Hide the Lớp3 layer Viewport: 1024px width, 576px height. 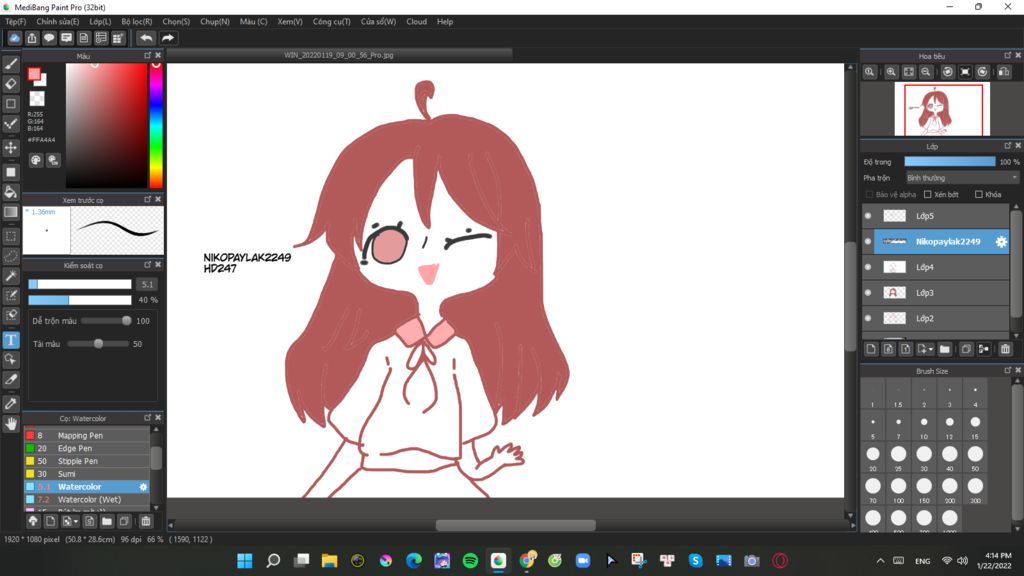click(x=868, y=293)
